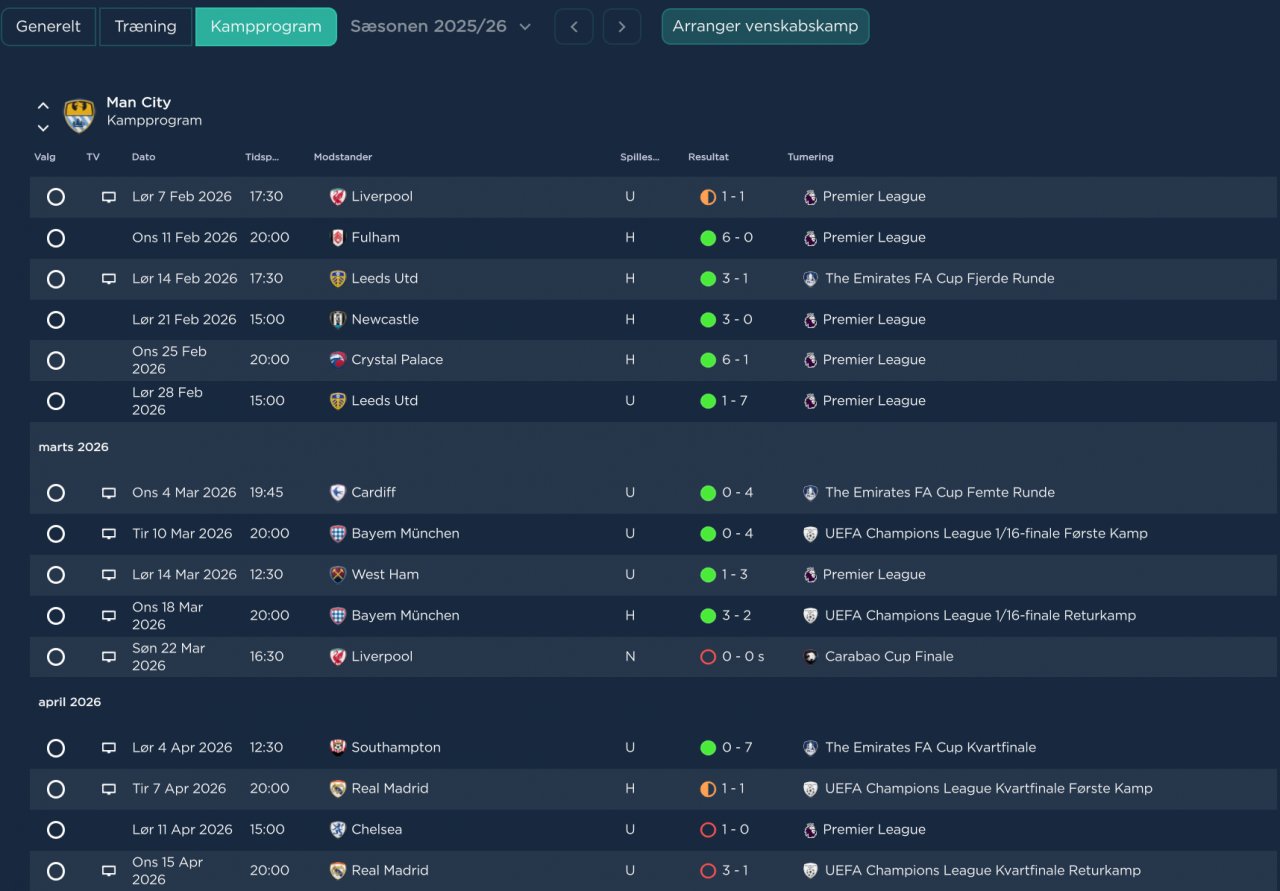This screenshot has height=891, width=1280.
Task: Click Carabao Cup Finale competition icon
Action: (x=811, y=657)
